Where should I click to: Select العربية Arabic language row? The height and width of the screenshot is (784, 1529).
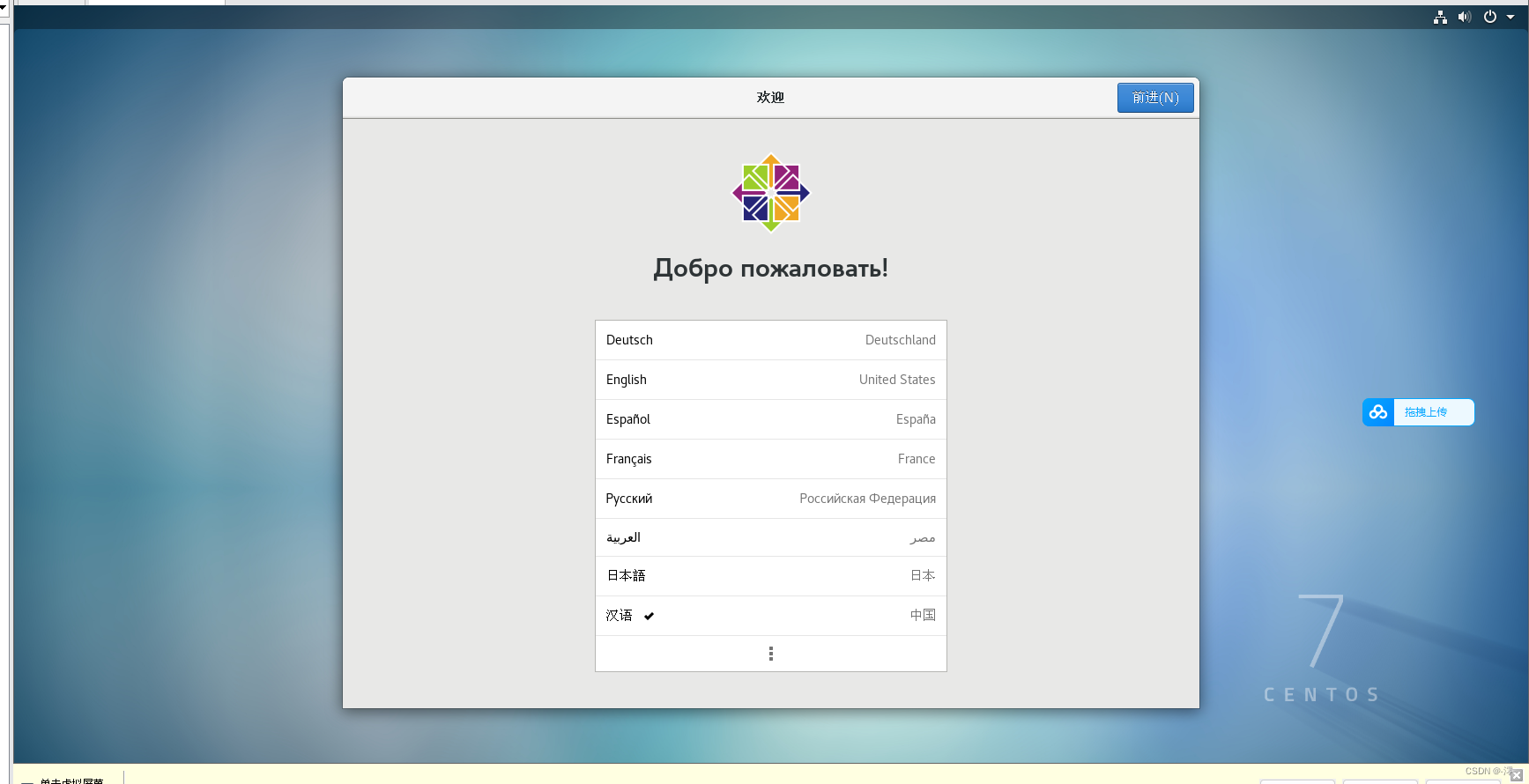click(771, 537)
